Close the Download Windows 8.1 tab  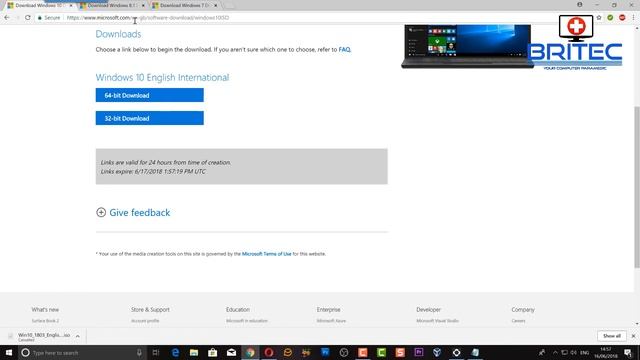(143, 5)
